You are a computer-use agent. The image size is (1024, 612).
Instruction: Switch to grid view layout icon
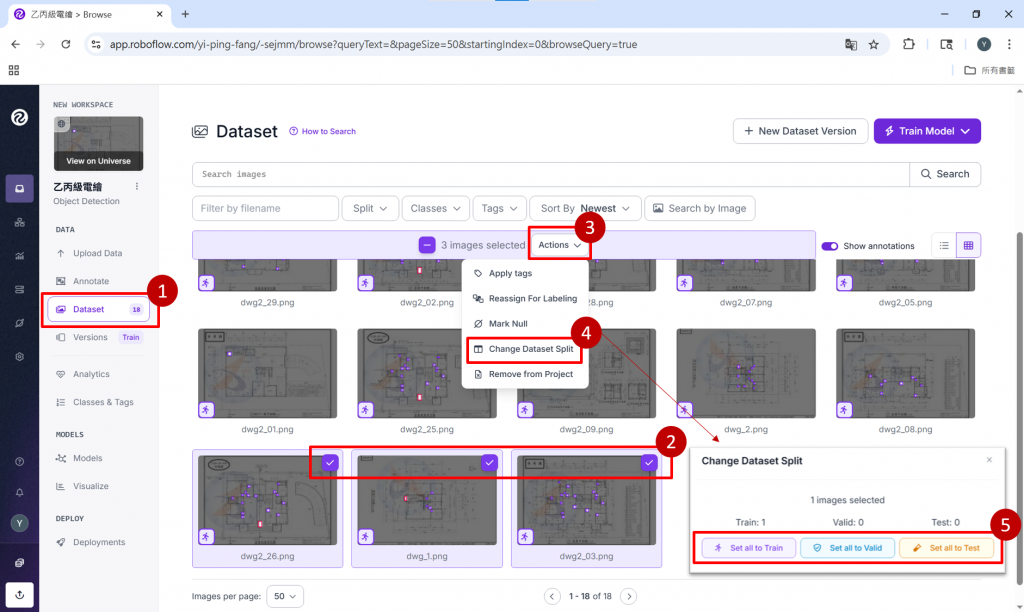(968, 246)
